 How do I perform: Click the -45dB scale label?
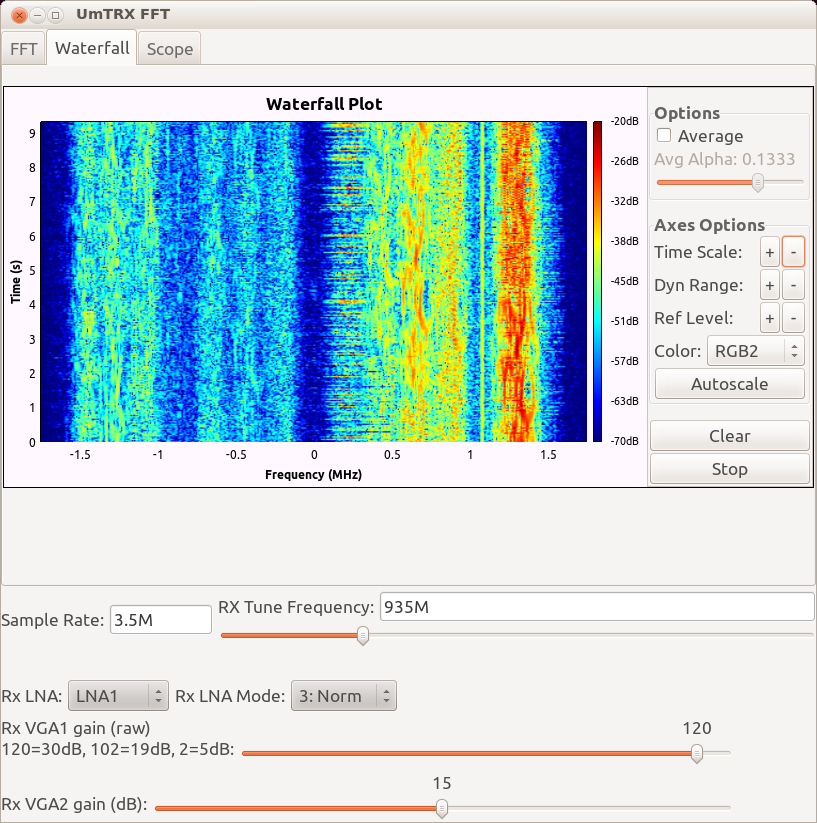pos(624,281)
